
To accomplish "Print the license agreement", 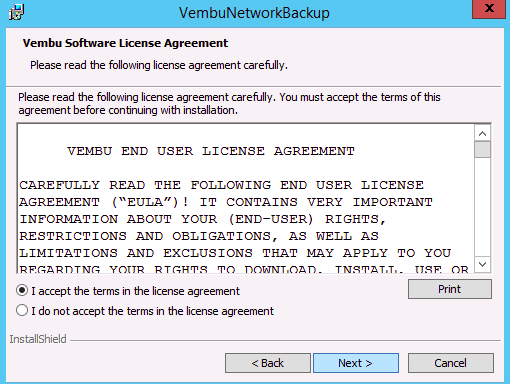I will pyautogui.click(x=450, y=289).
